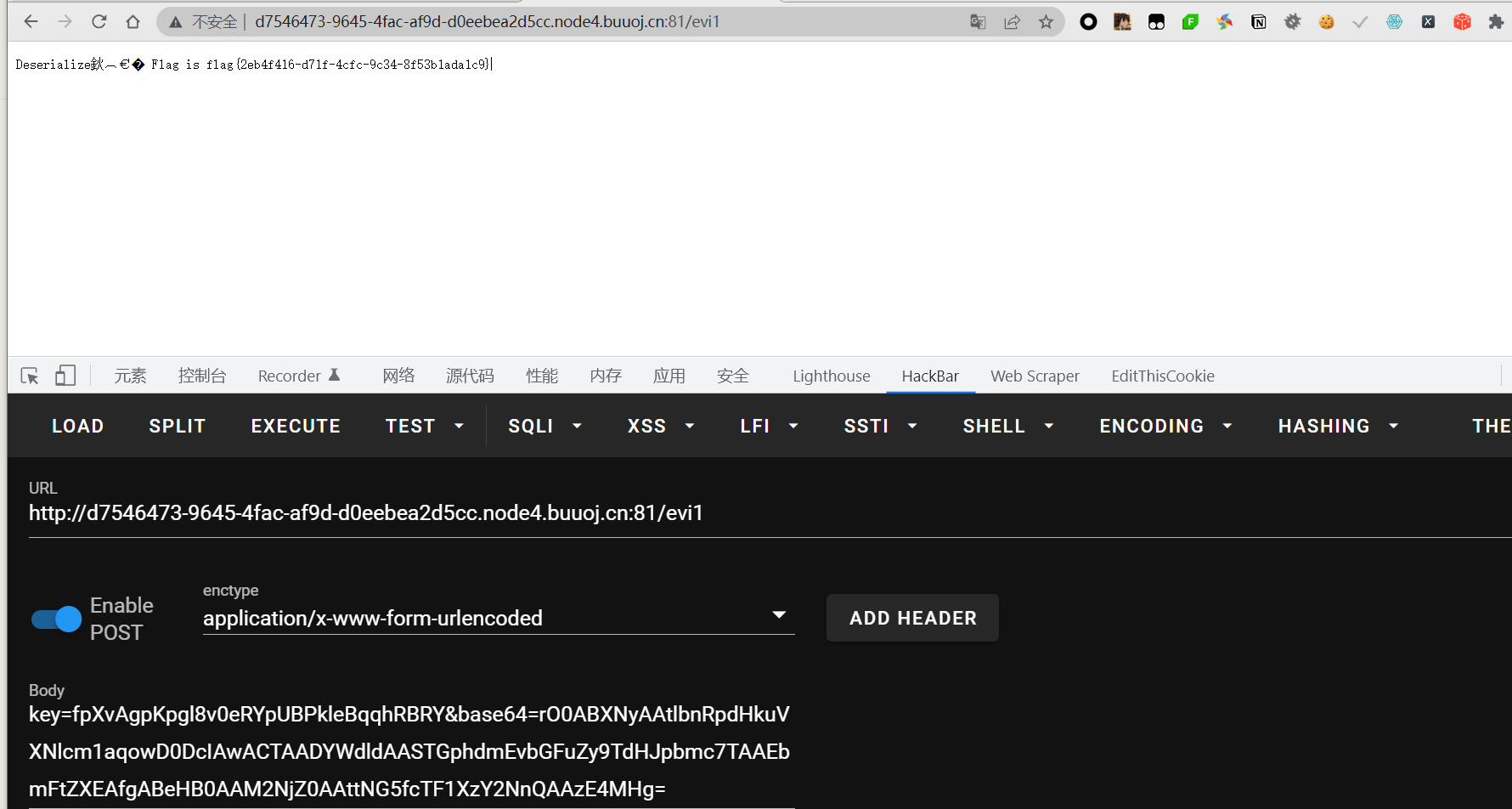Click the HackBar URL input field
The image size is (1512, 809).
[770, 513]
